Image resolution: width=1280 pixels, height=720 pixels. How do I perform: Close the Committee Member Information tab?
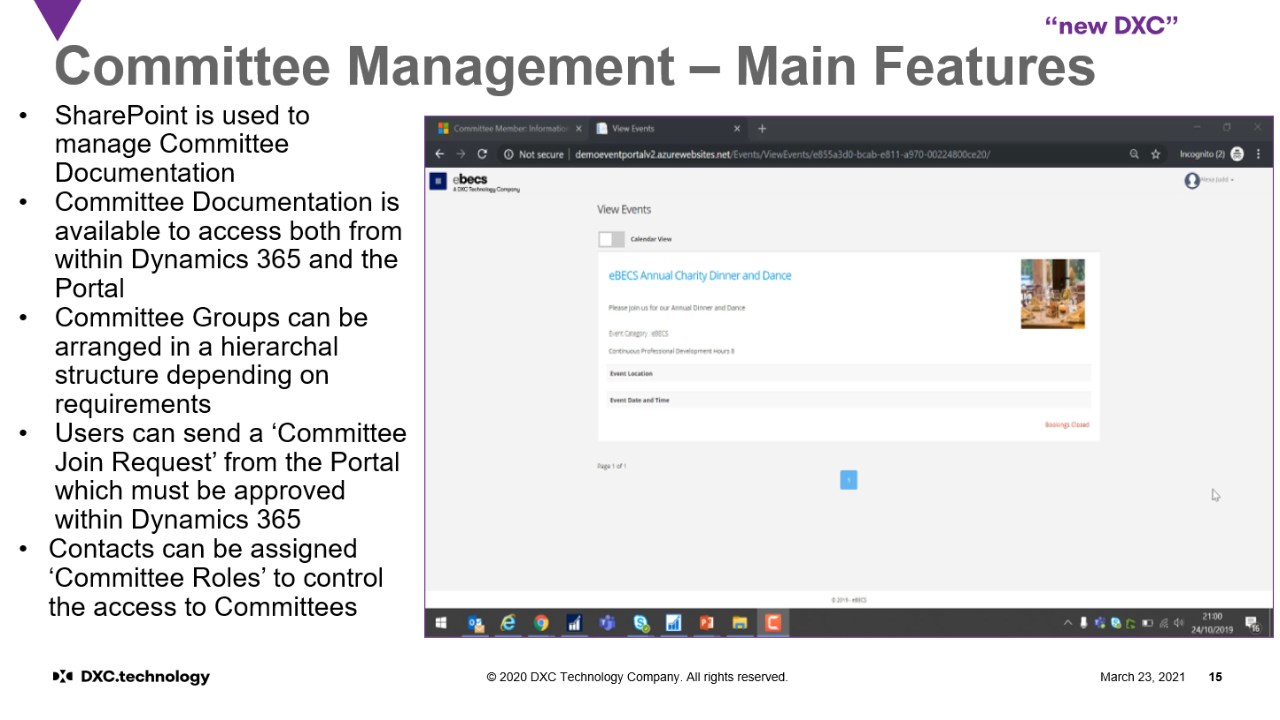(x=580, y=129)
